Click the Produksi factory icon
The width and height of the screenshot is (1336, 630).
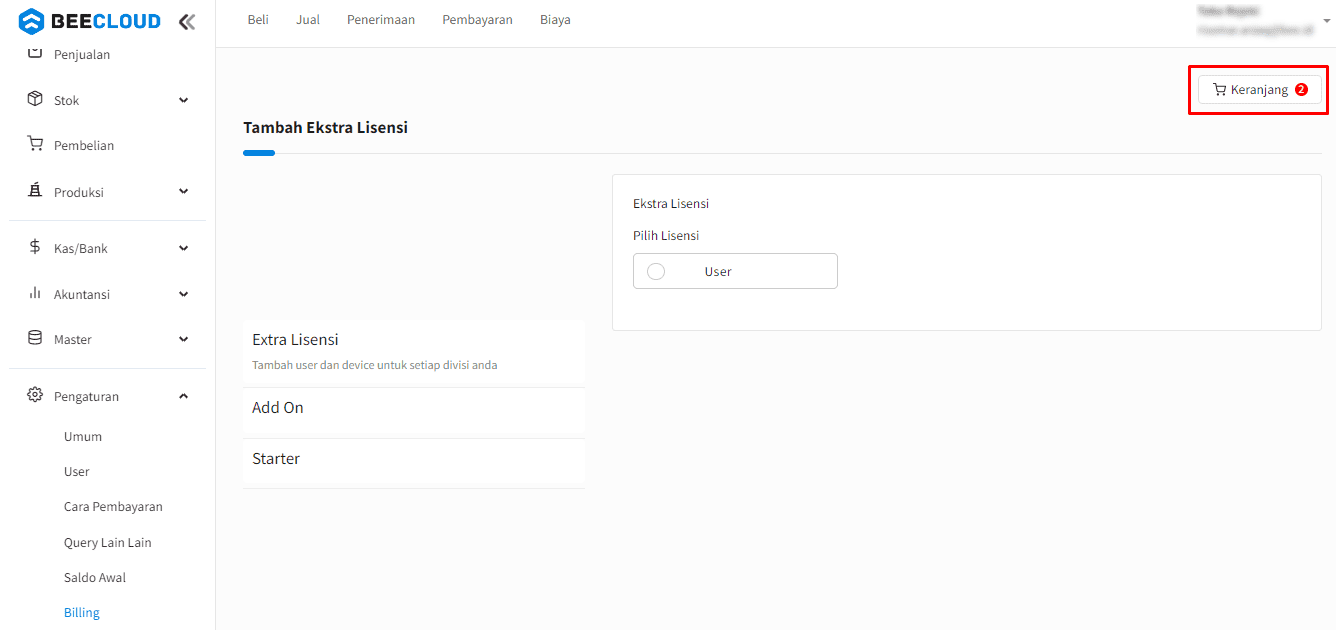pyautogui.click(x=35, y=192)
